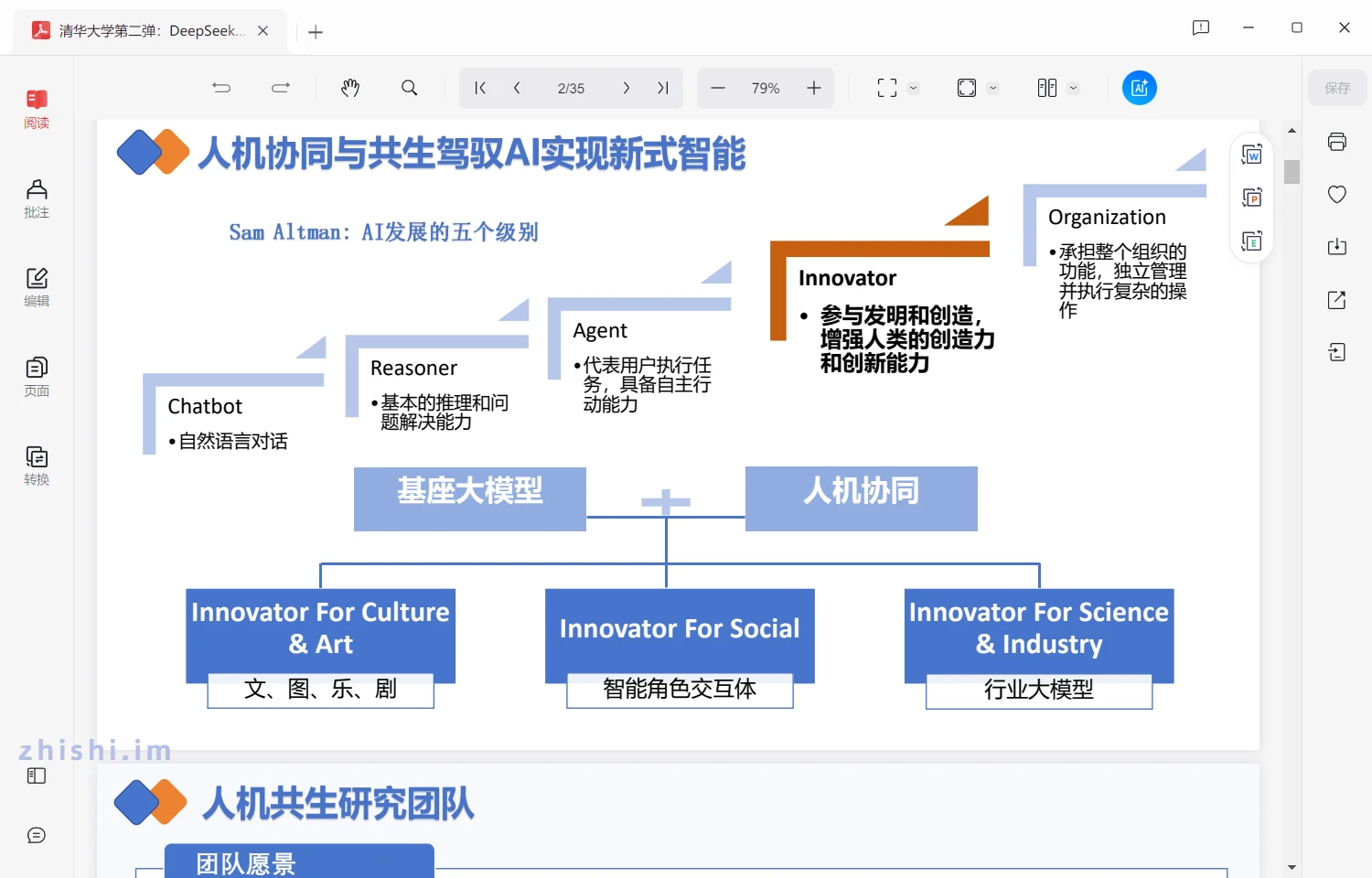Click the 保存 save button
The height and width of the screenshot is (878, 1372).
click(x=1337, y=88)
